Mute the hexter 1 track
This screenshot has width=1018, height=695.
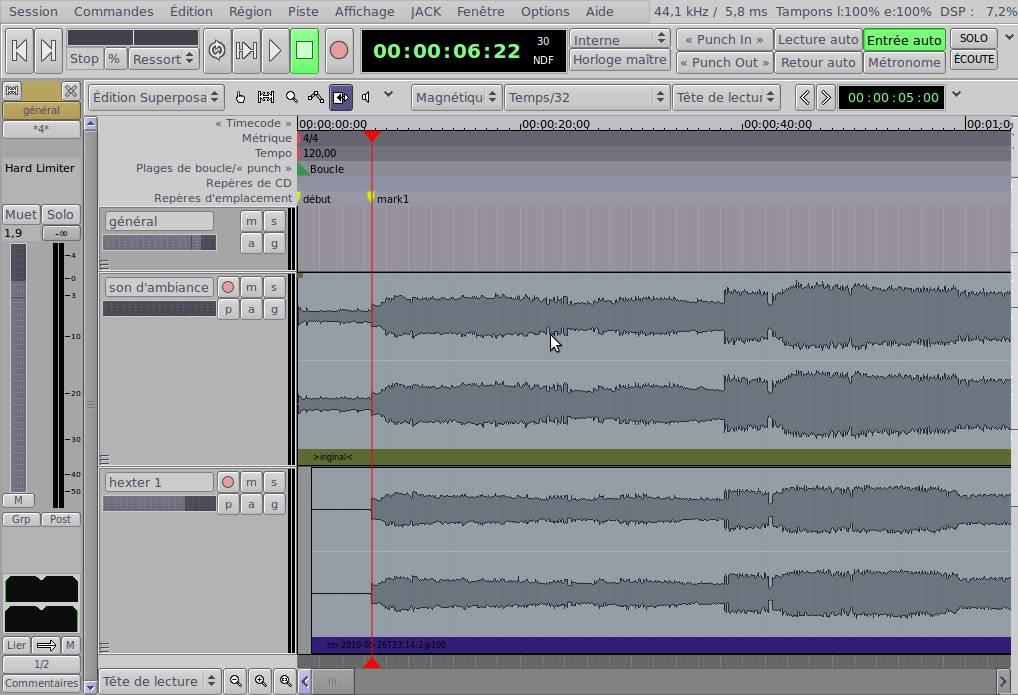pos(251,482)
